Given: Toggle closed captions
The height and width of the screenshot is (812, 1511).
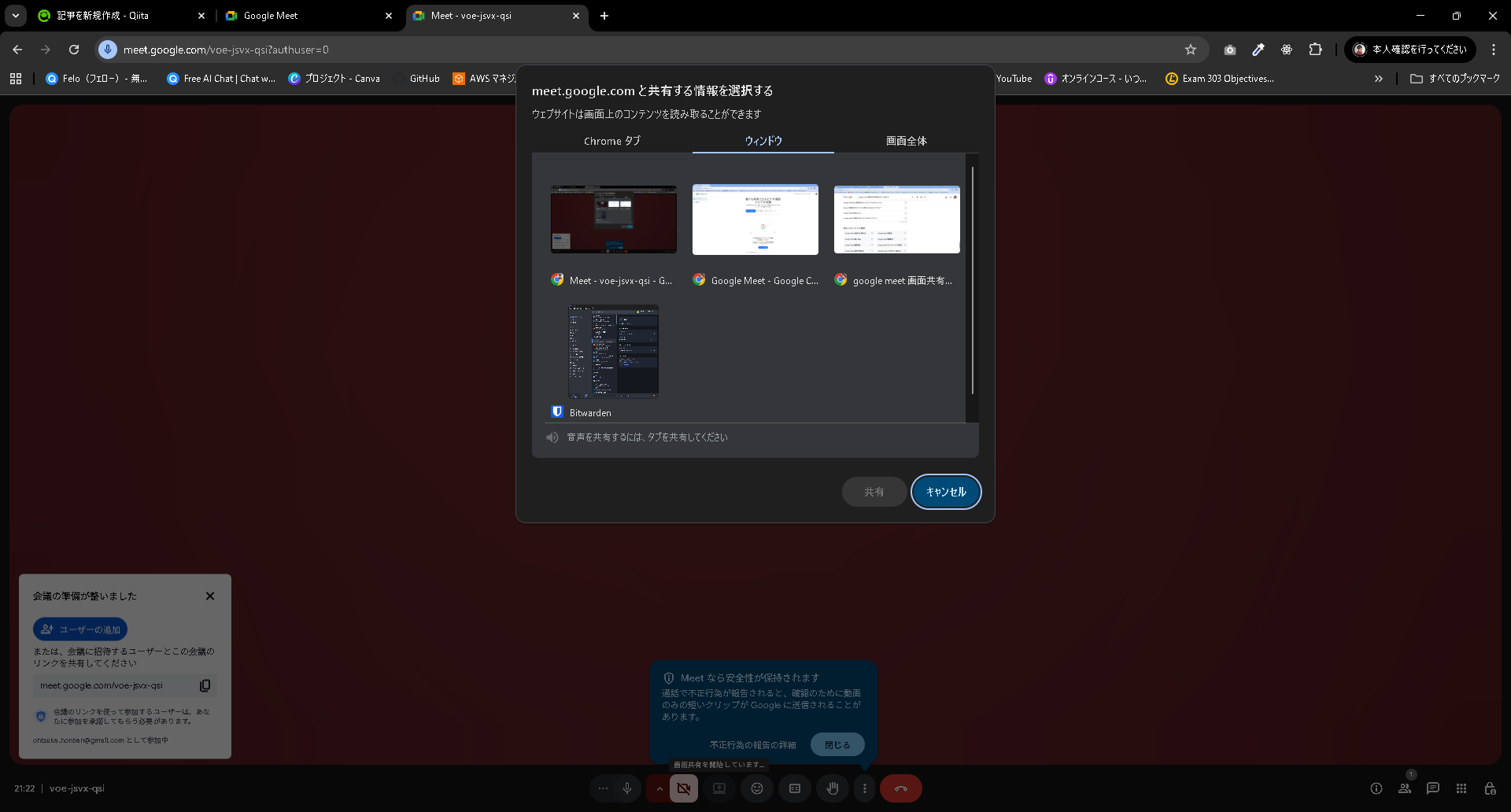Looking at the screenshot, I should pyautogui.click(x=795, y=788).
